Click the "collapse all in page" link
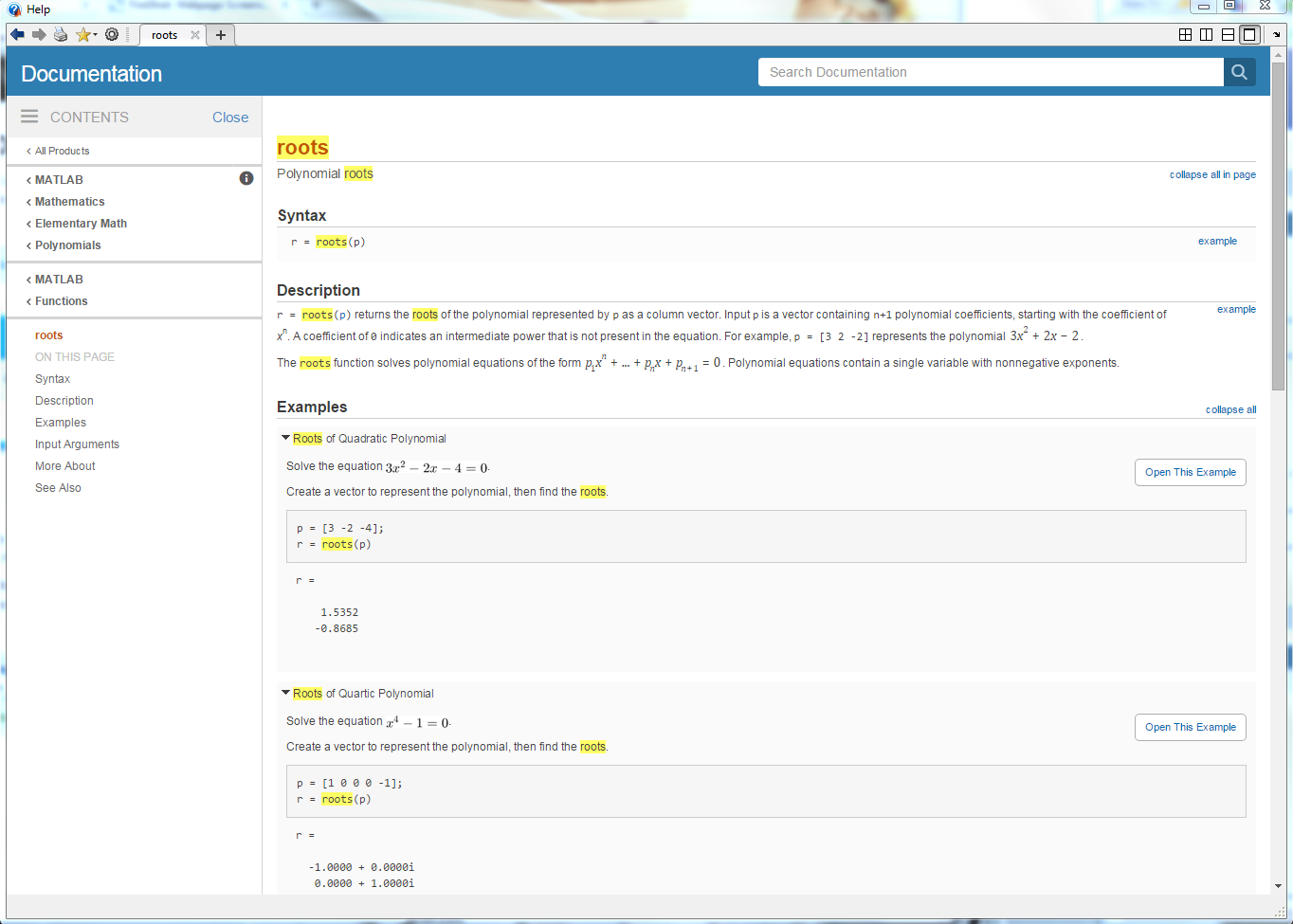Viewport: 1293px width, 924px height. [1211, 174]
